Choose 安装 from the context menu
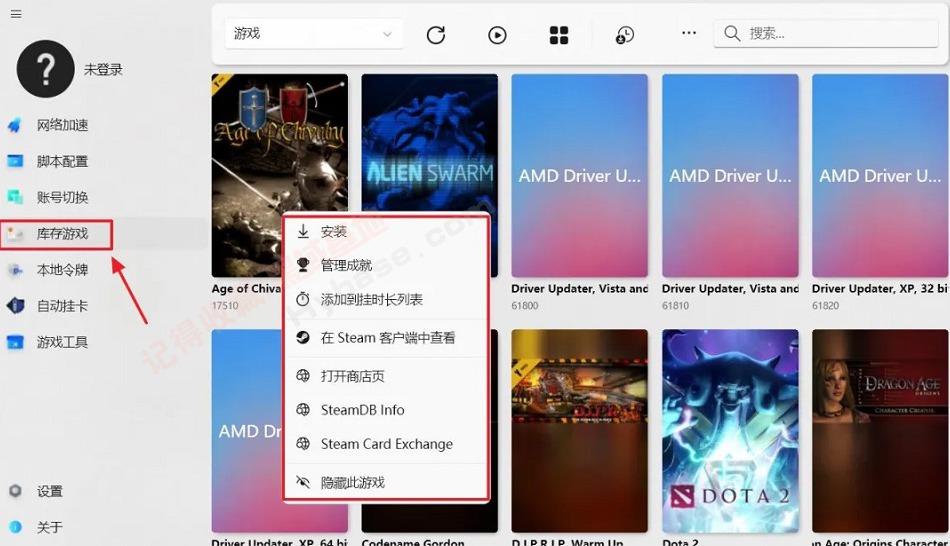This screenshot has height=546, width=950. 386,231
